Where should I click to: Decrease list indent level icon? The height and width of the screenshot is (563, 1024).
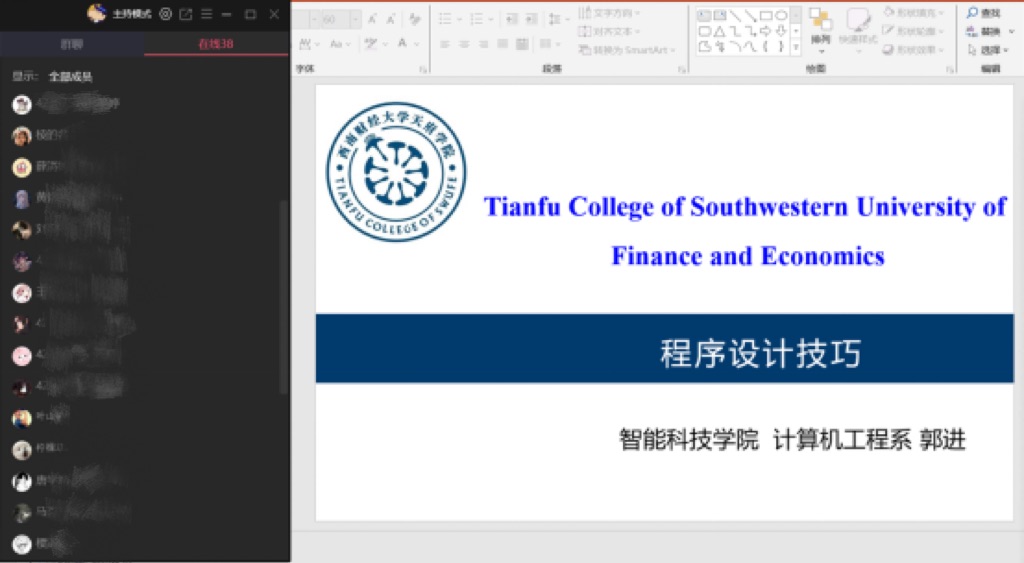(511, 19)
